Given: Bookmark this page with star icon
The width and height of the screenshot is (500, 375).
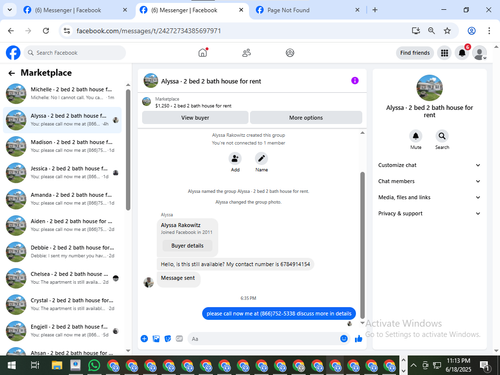Looking at the screenshot, I should [447, 31].
